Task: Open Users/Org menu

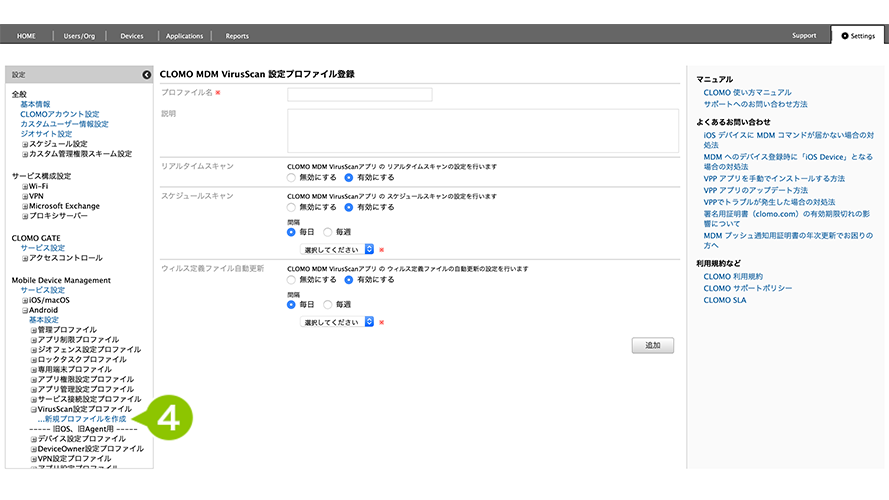Action: pos(79,36)
